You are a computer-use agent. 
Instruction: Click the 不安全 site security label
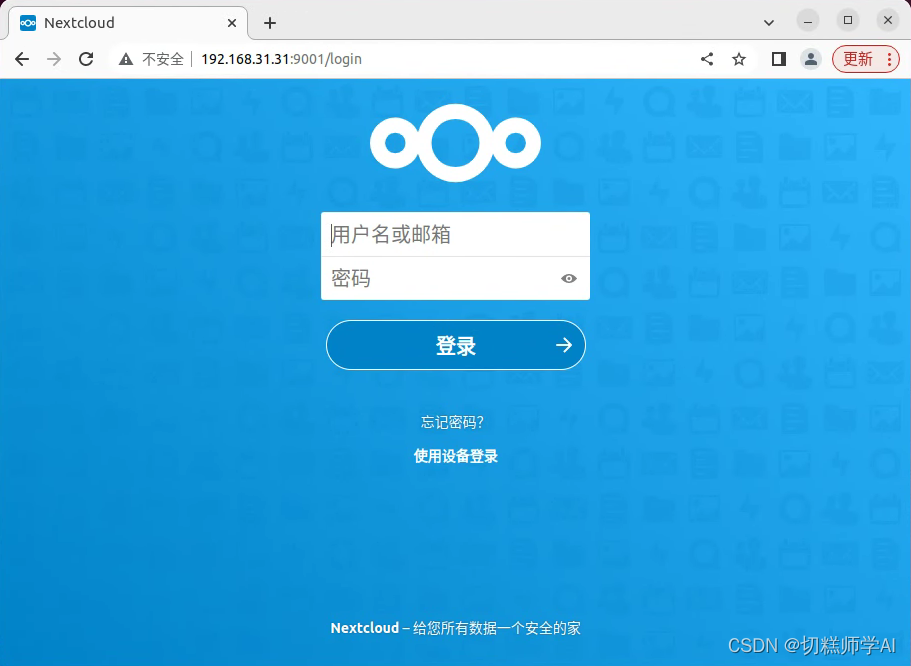163,59
